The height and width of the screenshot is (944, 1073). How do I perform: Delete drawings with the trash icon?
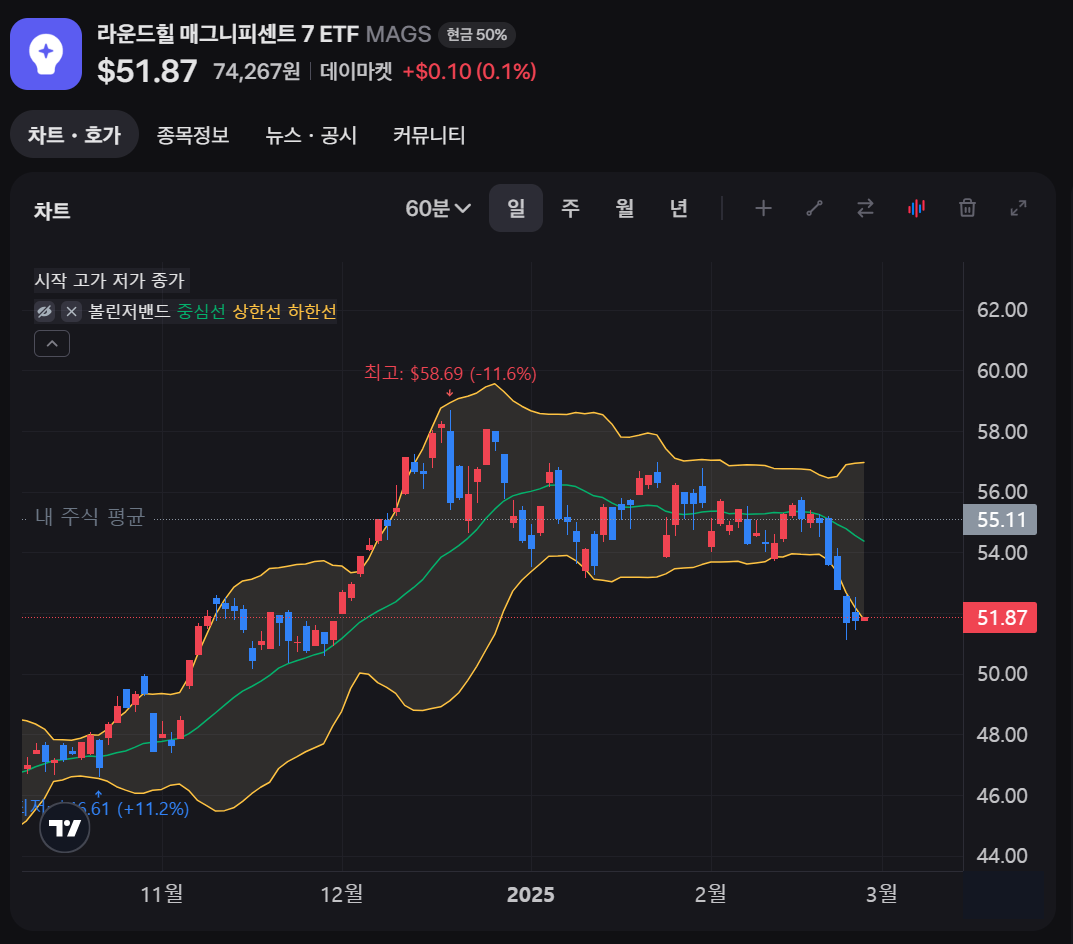(x=967, y=208)
